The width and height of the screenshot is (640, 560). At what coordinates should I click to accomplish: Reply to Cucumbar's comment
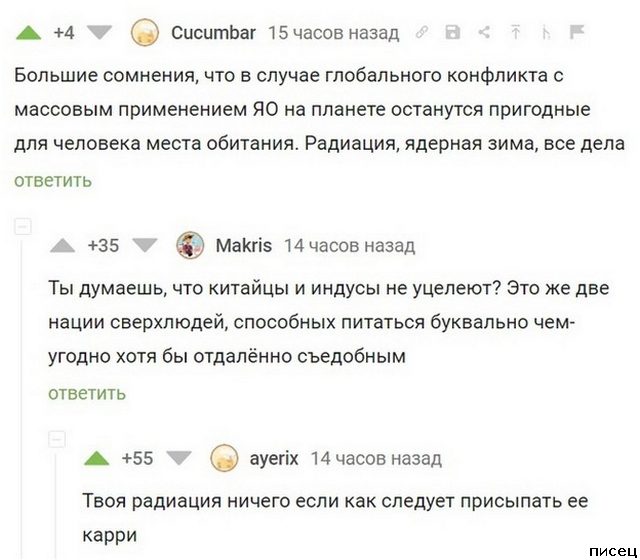pos(53,180)
